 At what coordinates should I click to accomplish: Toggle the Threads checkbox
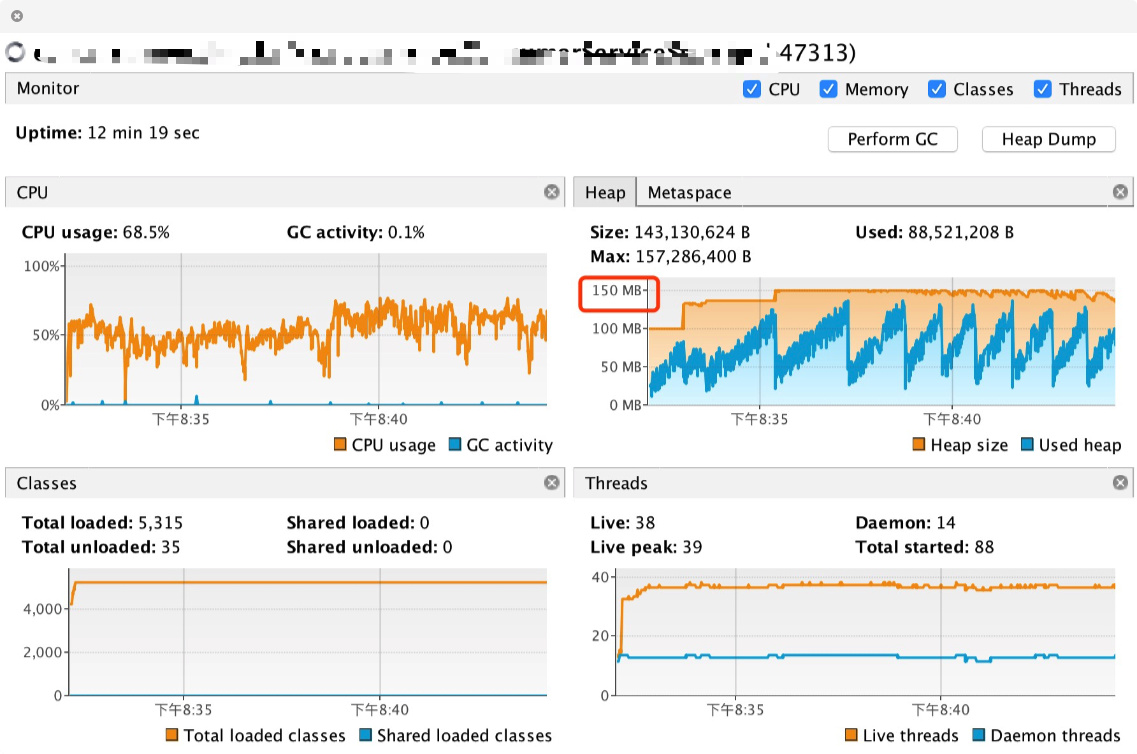pyautogui.click(x=1043, y=89)
